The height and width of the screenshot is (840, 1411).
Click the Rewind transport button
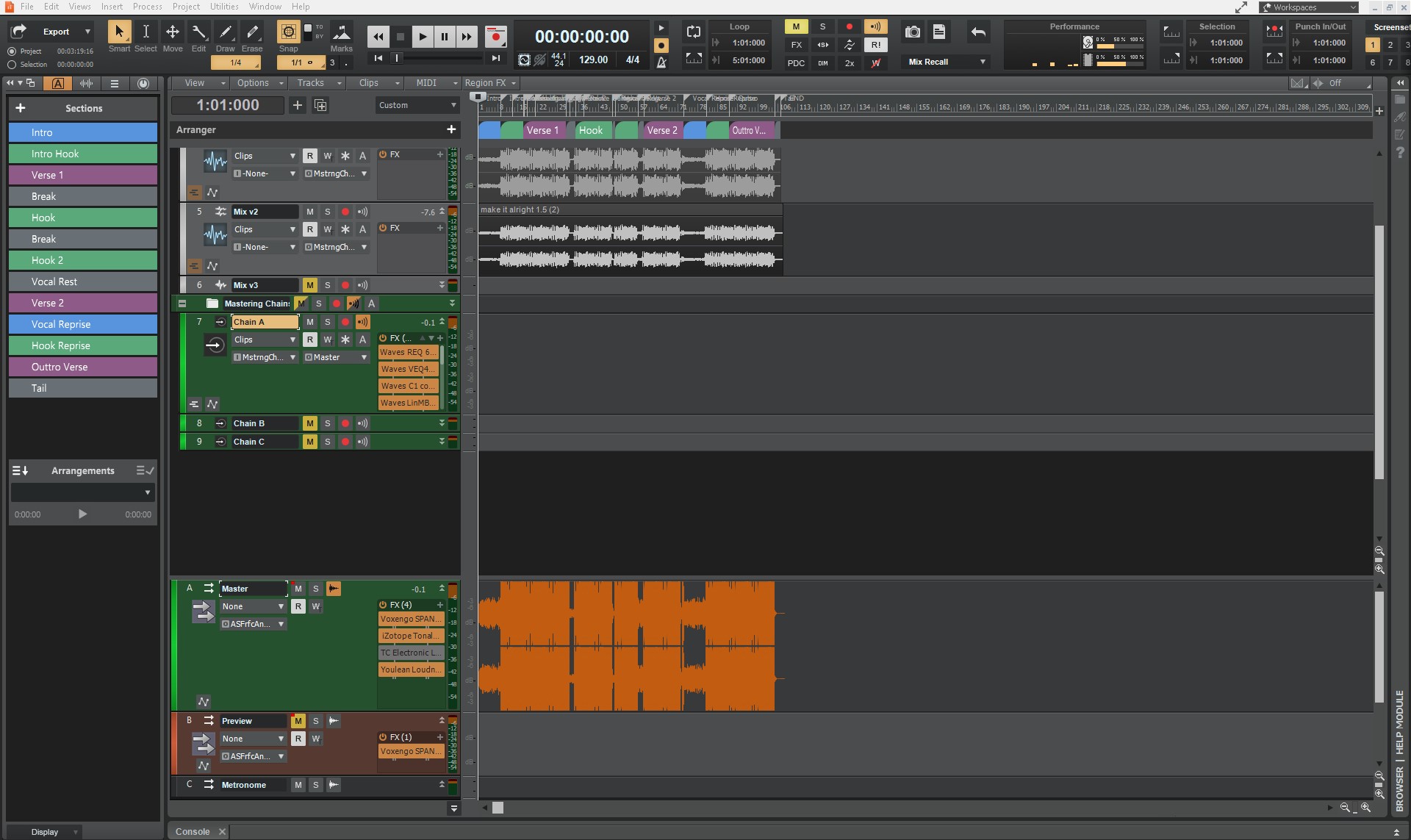(378, 36)
